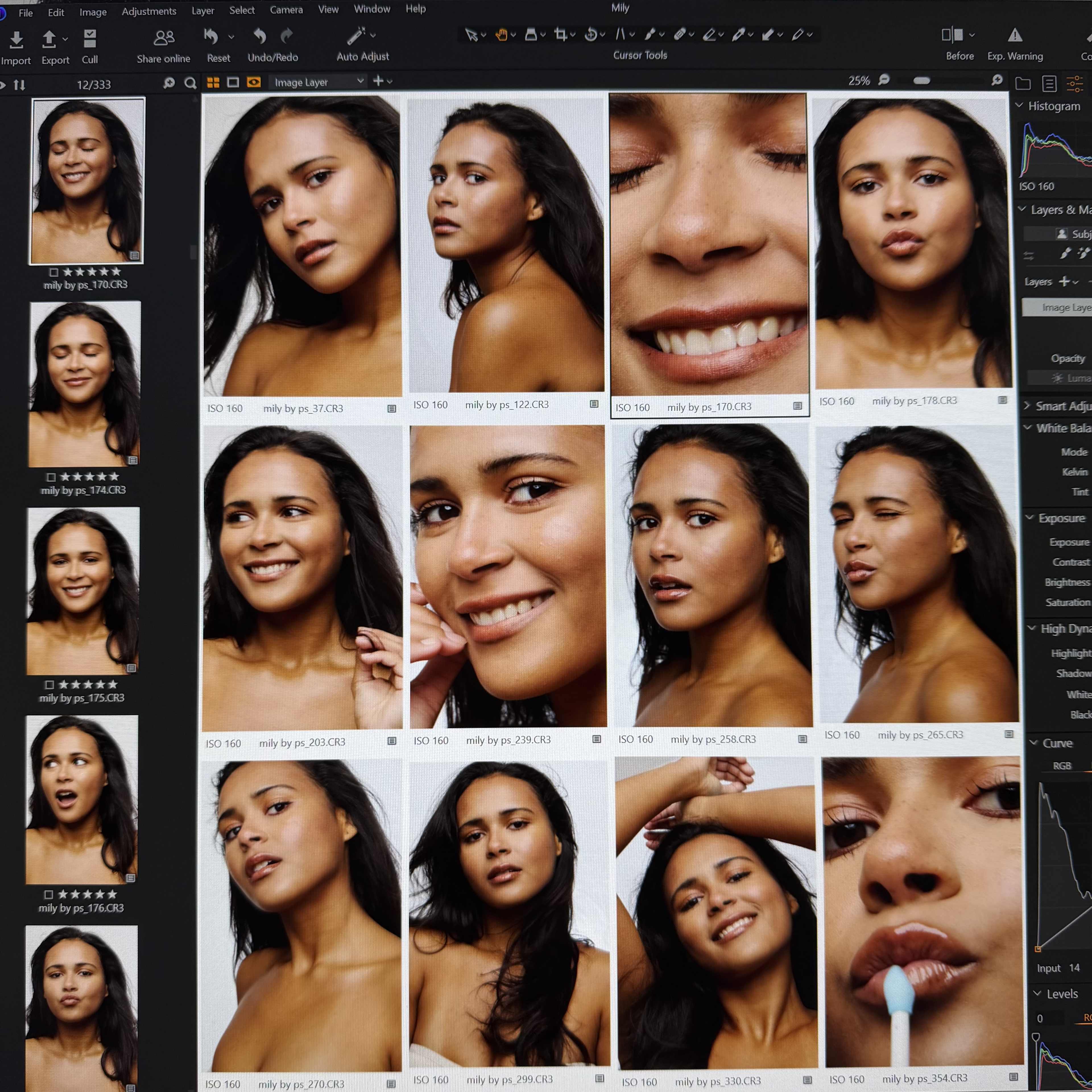The width and height of the screenshot is (1092, 1092).
Task: Click color tag box of mily by ps_175.CR3
Action: [x=49, y=684]
